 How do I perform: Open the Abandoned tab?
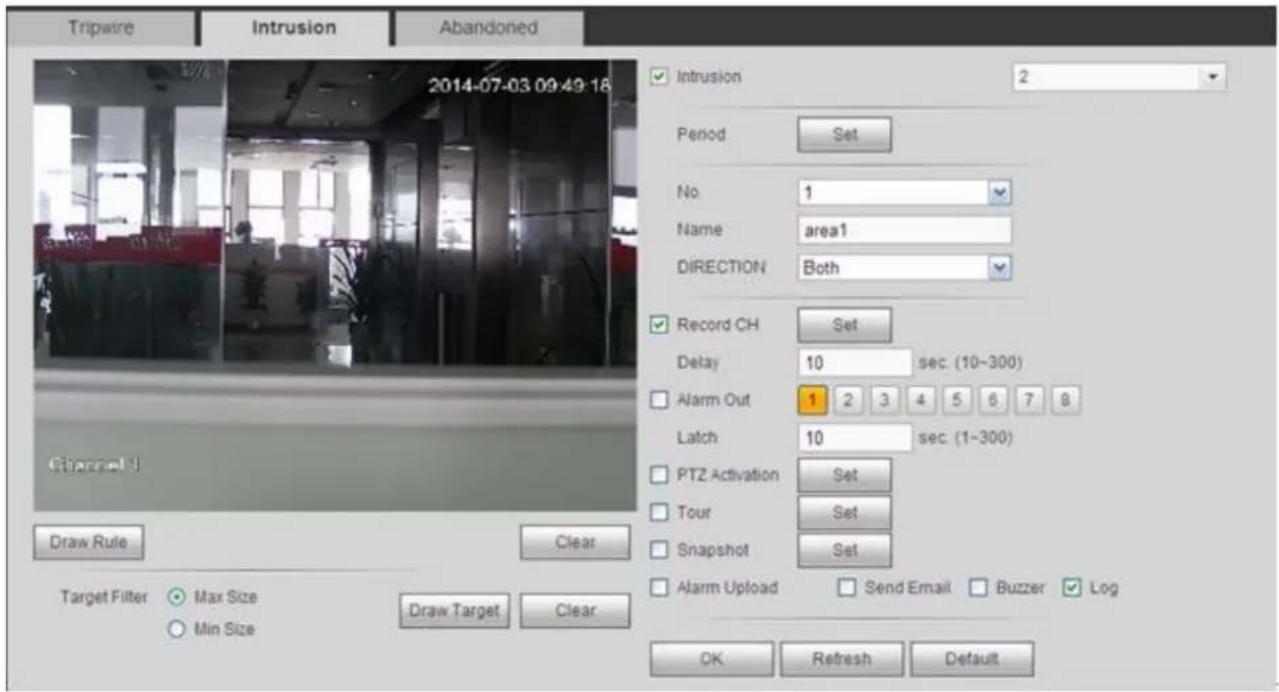[488, 28]
